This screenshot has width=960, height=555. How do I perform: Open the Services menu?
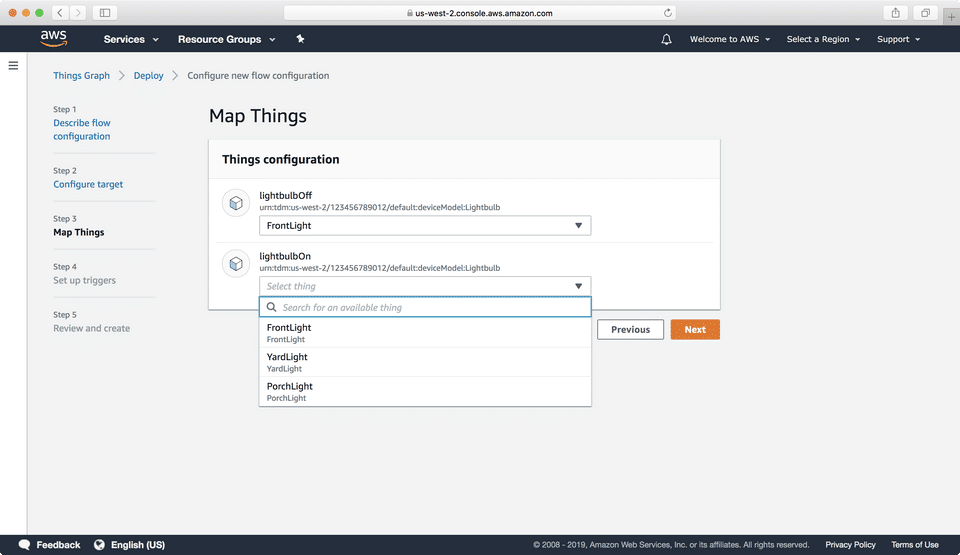tap(131, 39)
